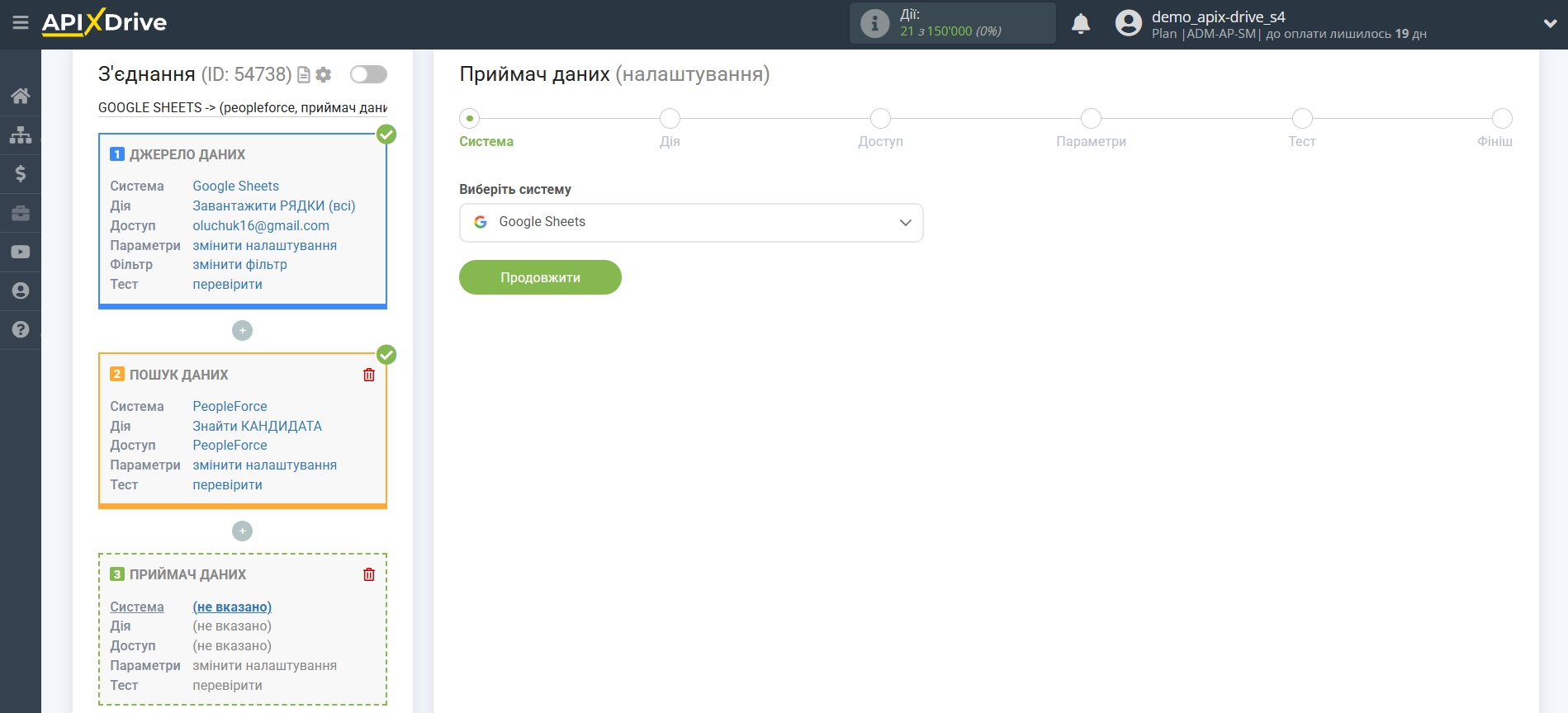The height and width of the screenshot is (713, 1568).
Task: Click the account avatar icon
Action: 1129,23
